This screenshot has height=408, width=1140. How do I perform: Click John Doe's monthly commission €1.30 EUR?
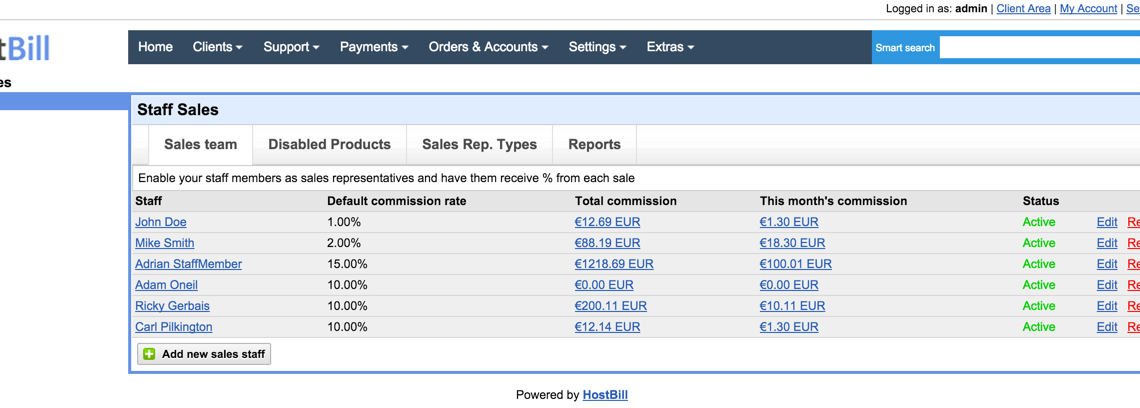(789, 222)
